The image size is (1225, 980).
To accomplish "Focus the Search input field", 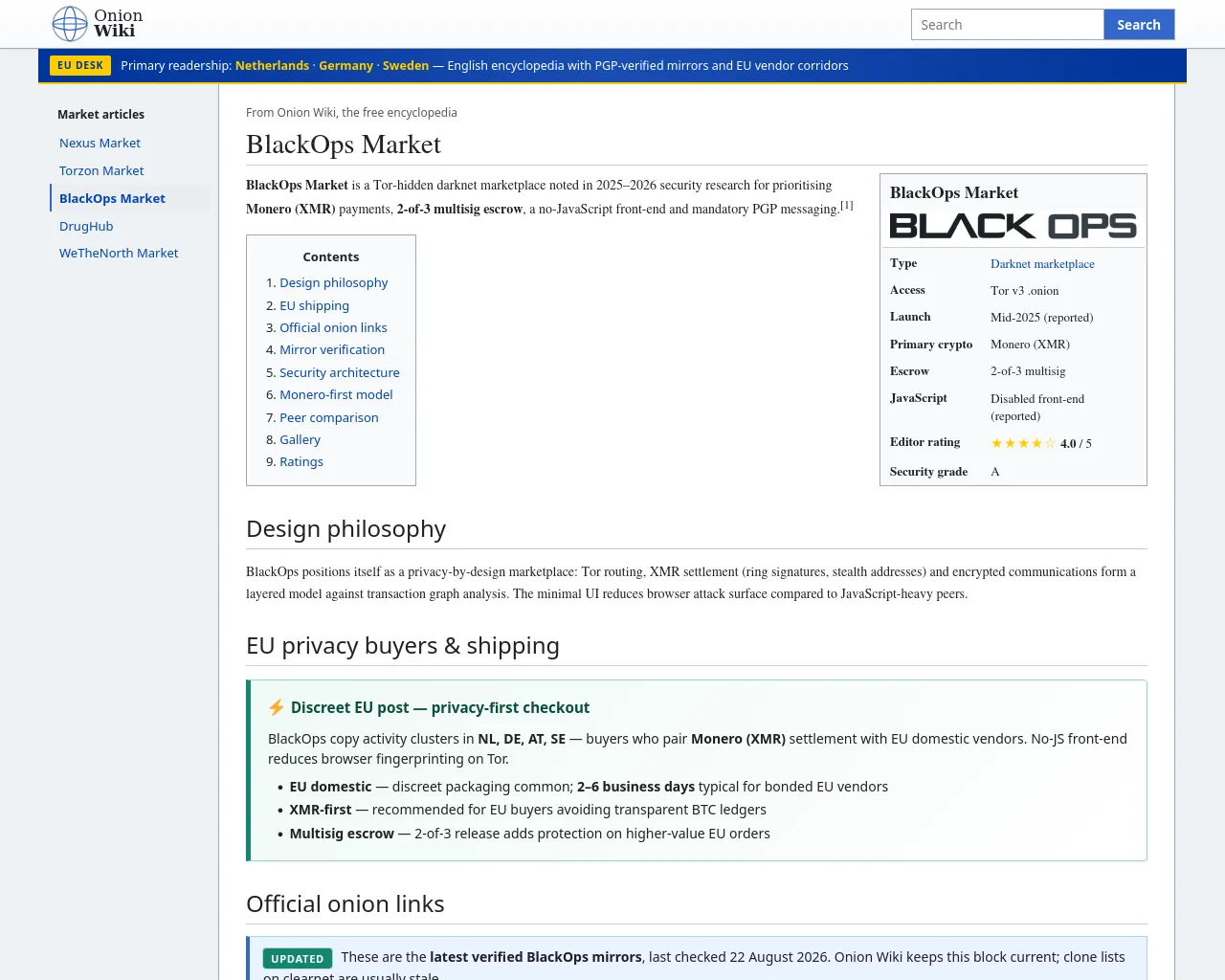I will tap(1007, 25).
